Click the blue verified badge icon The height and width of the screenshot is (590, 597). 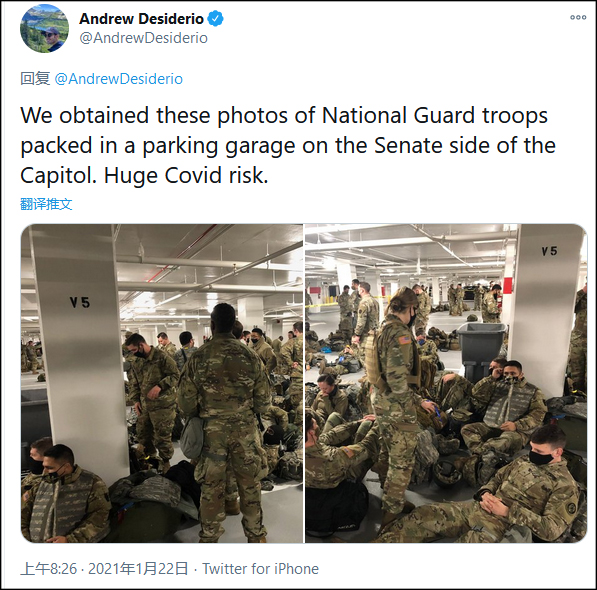215,19
